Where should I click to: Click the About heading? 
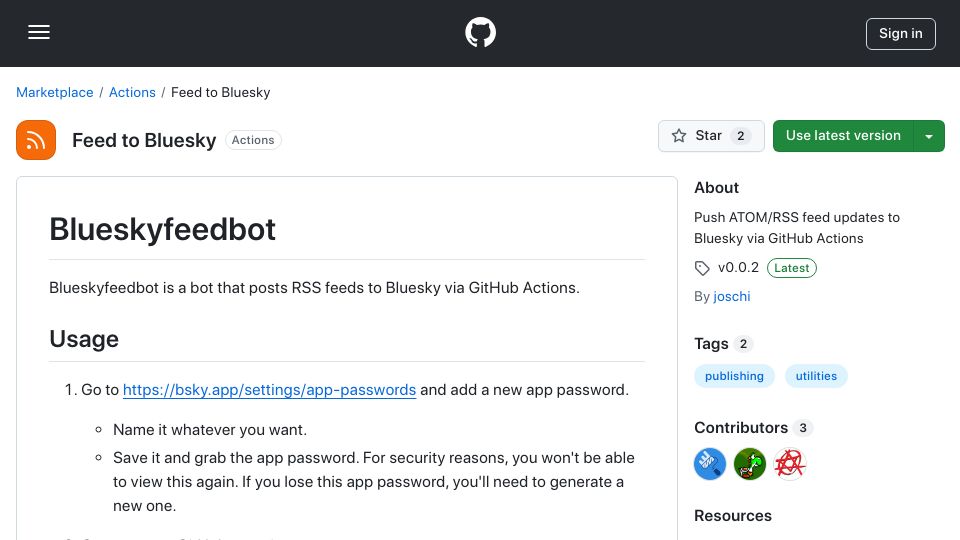pos(716,188)
